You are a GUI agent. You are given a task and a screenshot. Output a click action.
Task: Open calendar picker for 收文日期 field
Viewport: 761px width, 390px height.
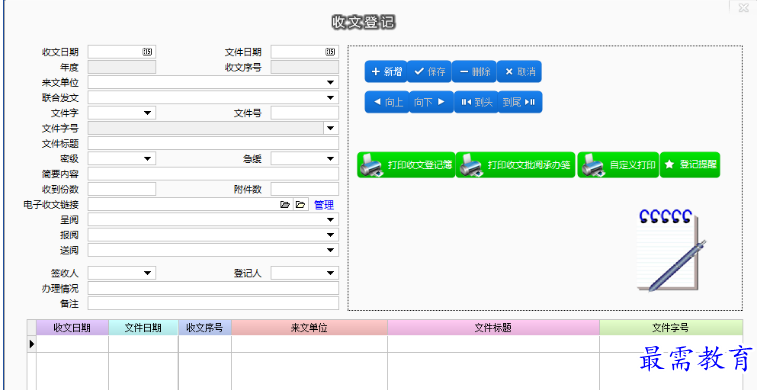148,52
